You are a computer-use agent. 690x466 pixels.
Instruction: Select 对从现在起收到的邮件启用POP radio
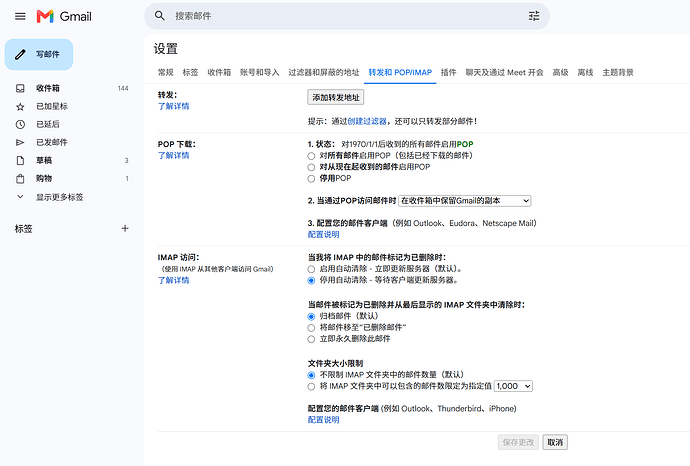[311, 167]
